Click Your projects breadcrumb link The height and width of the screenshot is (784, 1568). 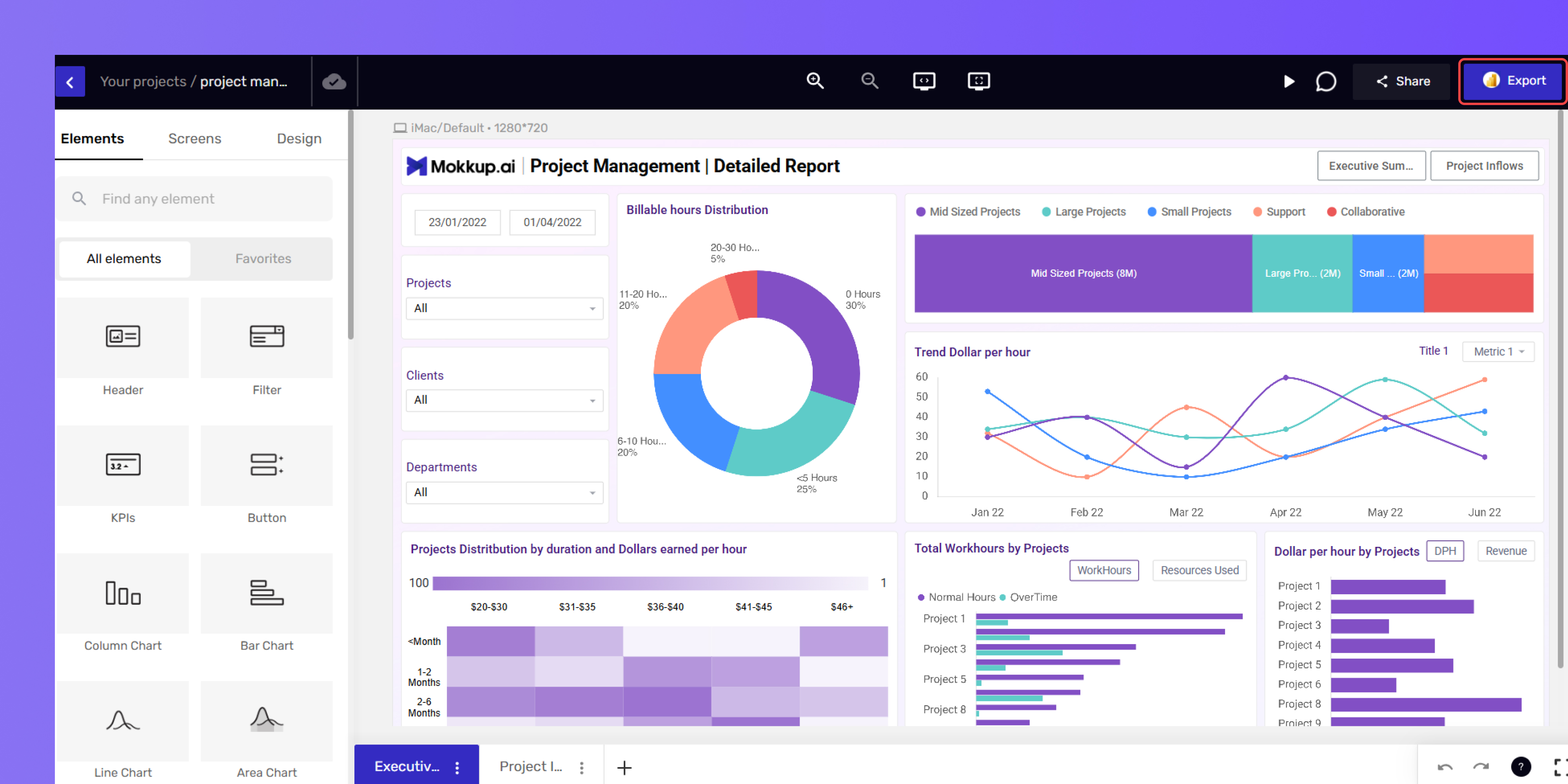tap(143, 82)
